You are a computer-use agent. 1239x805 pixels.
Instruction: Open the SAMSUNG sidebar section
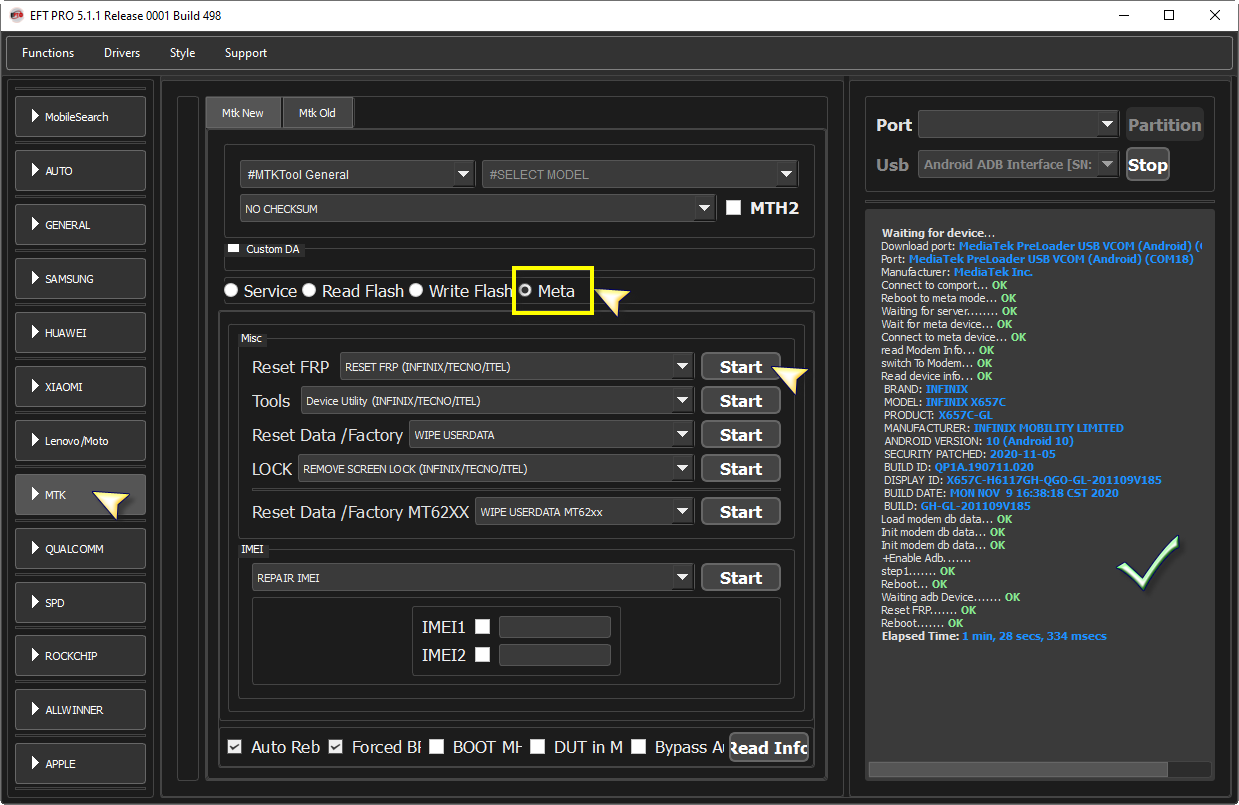click(81, 279)
